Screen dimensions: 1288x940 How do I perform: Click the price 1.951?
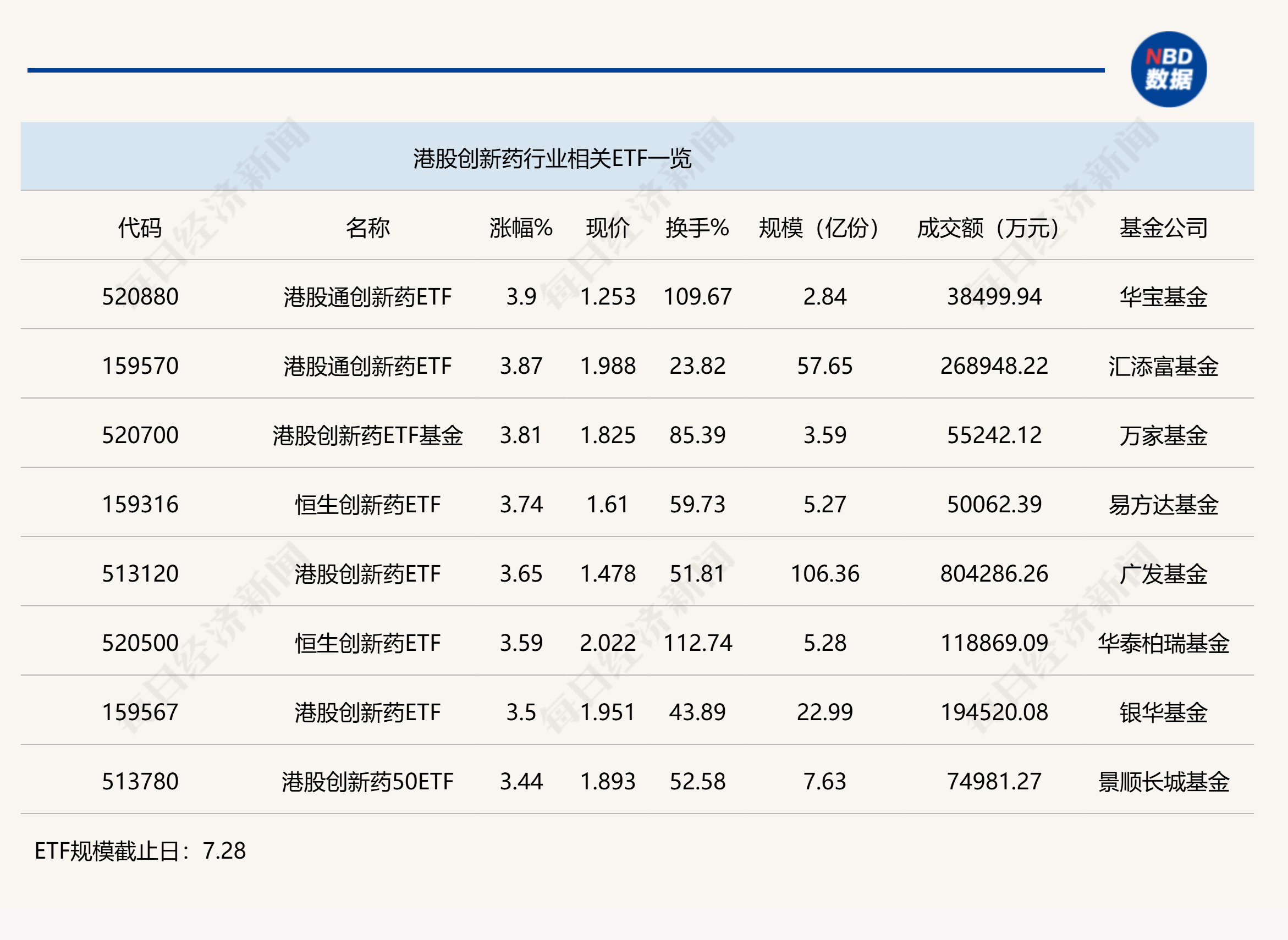(x=608, y=712)
